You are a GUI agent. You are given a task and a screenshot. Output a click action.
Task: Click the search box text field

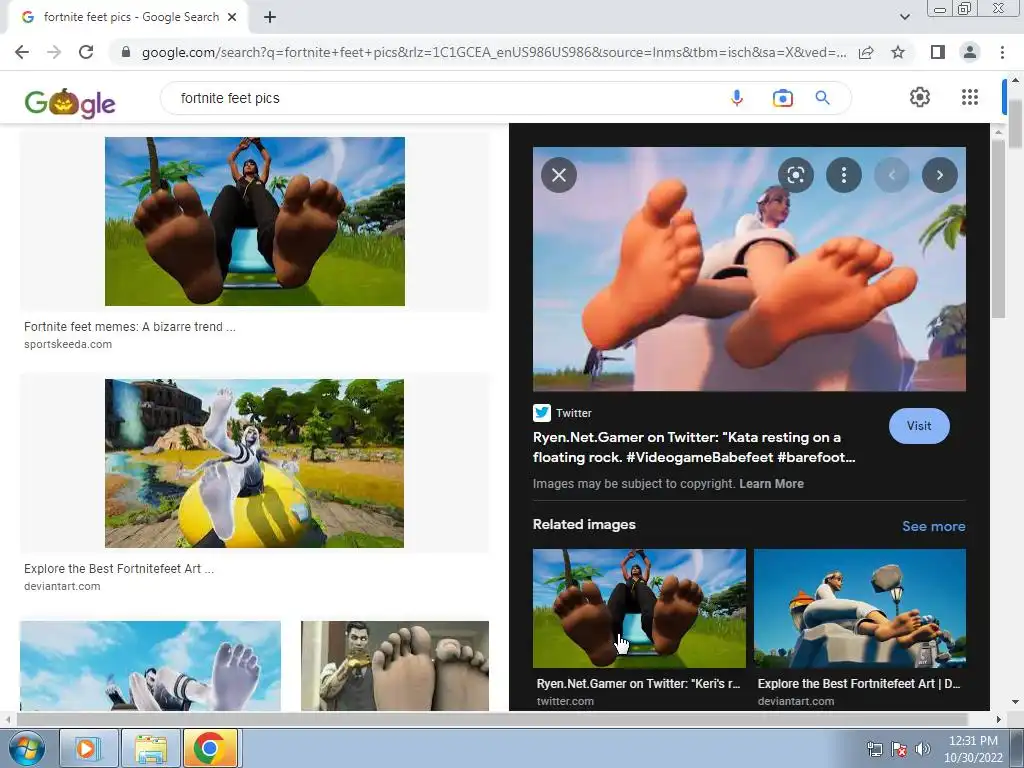(x=444, y=98)
